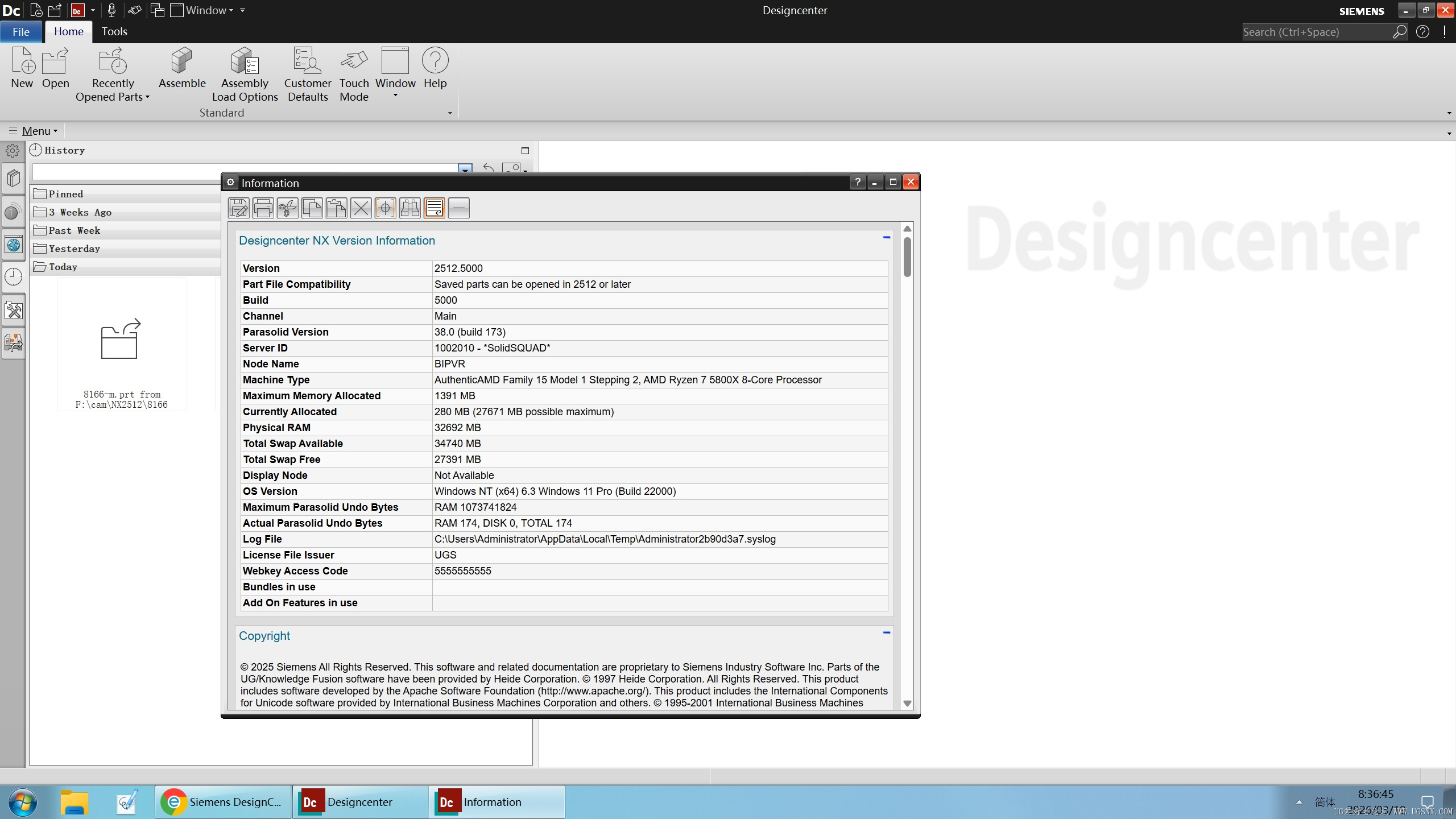1456x819 pixels.
Task: Collapse the Designcenter NX Version Information section
Action: [886, 237]
